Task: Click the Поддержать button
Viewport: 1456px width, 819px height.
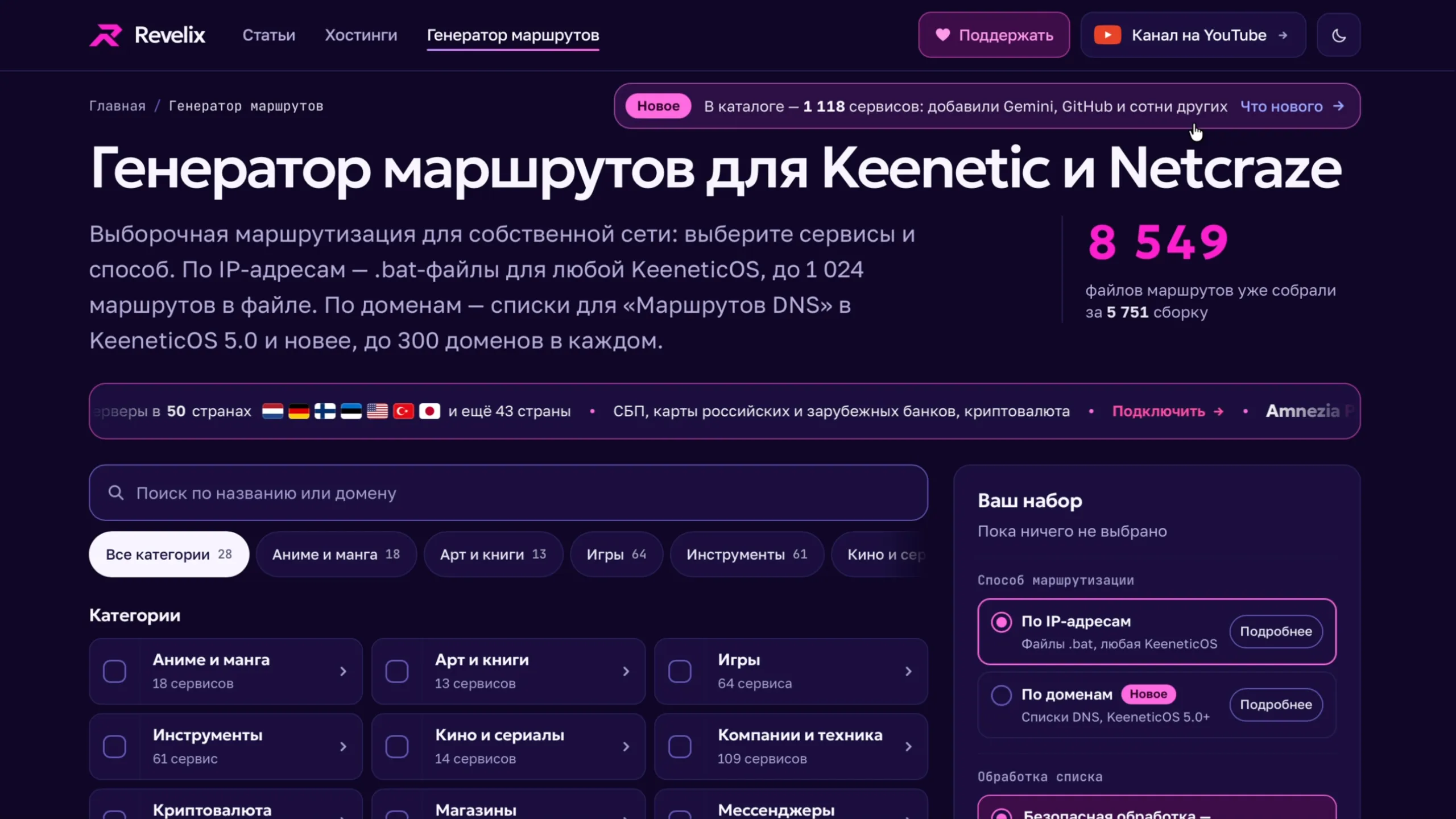Action: pos(994,35)
